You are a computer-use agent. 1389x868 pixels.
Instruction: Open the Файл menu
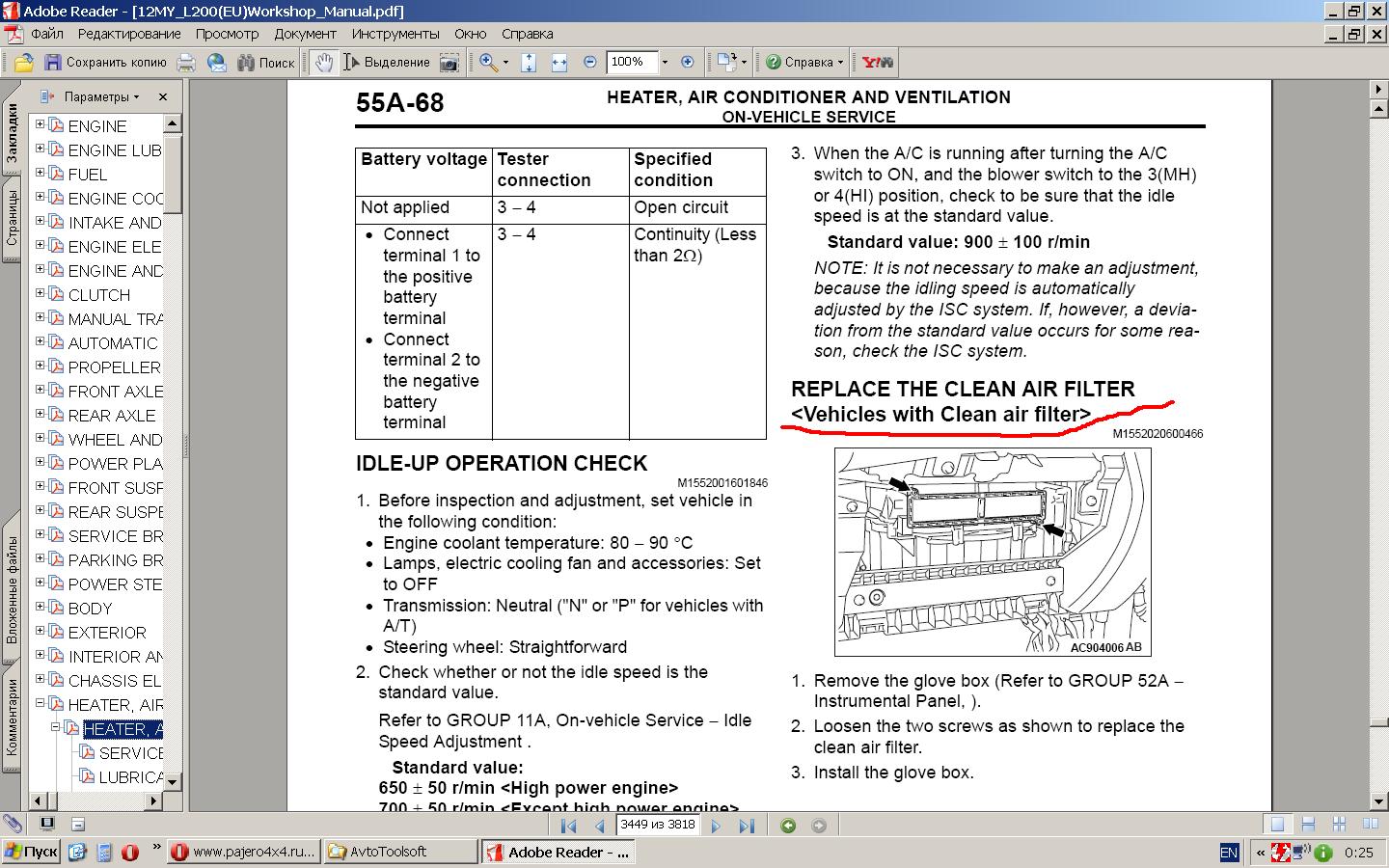pos(47,34)
